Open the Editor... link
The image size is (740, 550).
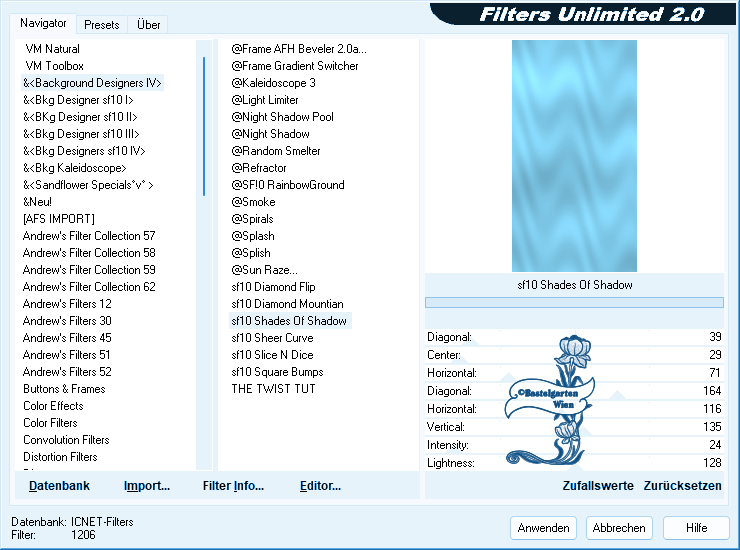point(320,486)
